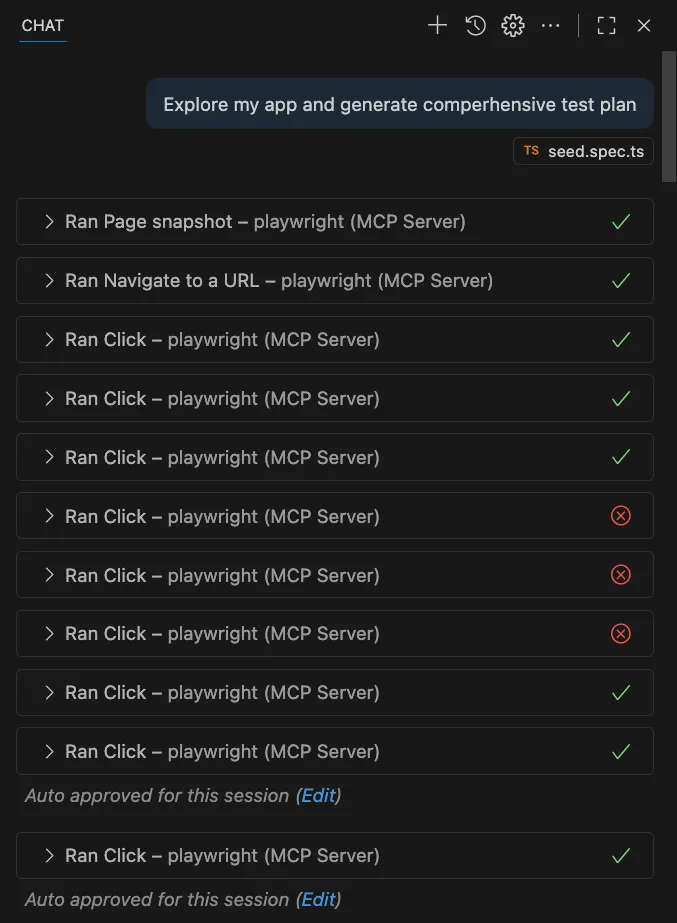Screen dimensions: 677x923
Task: Start a new chat with plus icon
Action: tap(437, 26)
